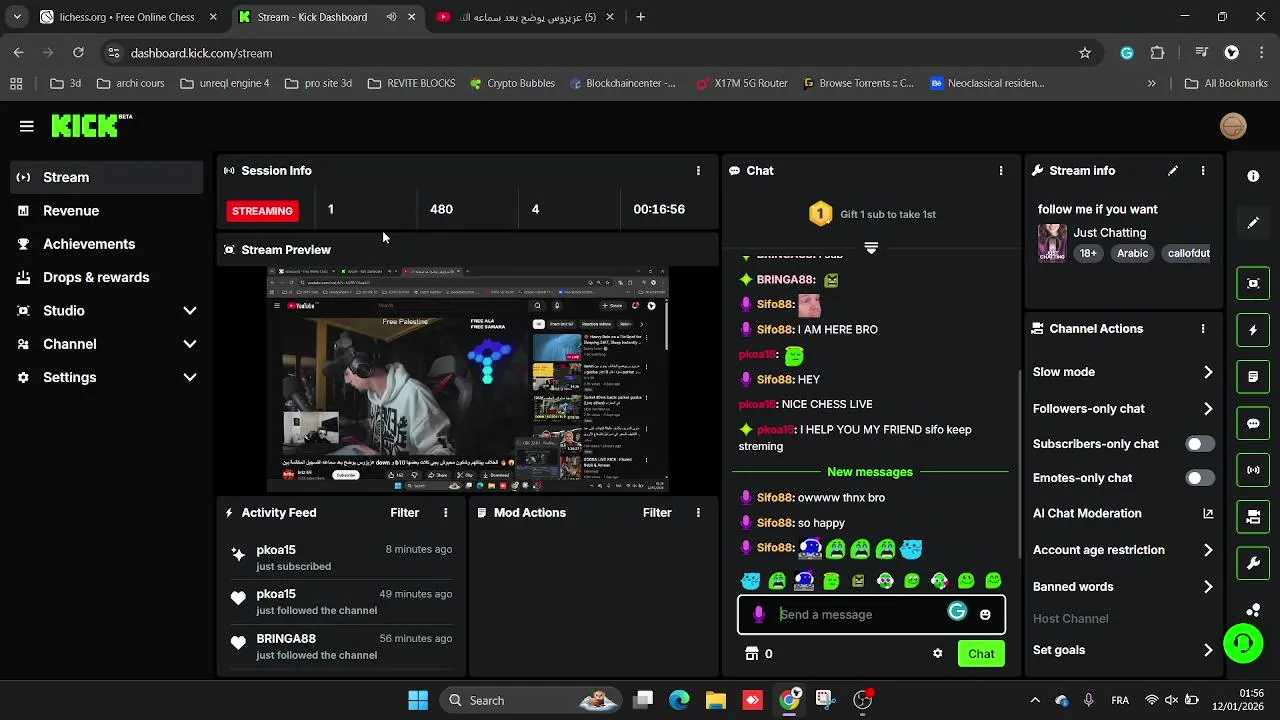Image resolution: width=1280 pixels, height=720 pixels.
Task: Click the green Chat send button
Action: click(981, 654)
